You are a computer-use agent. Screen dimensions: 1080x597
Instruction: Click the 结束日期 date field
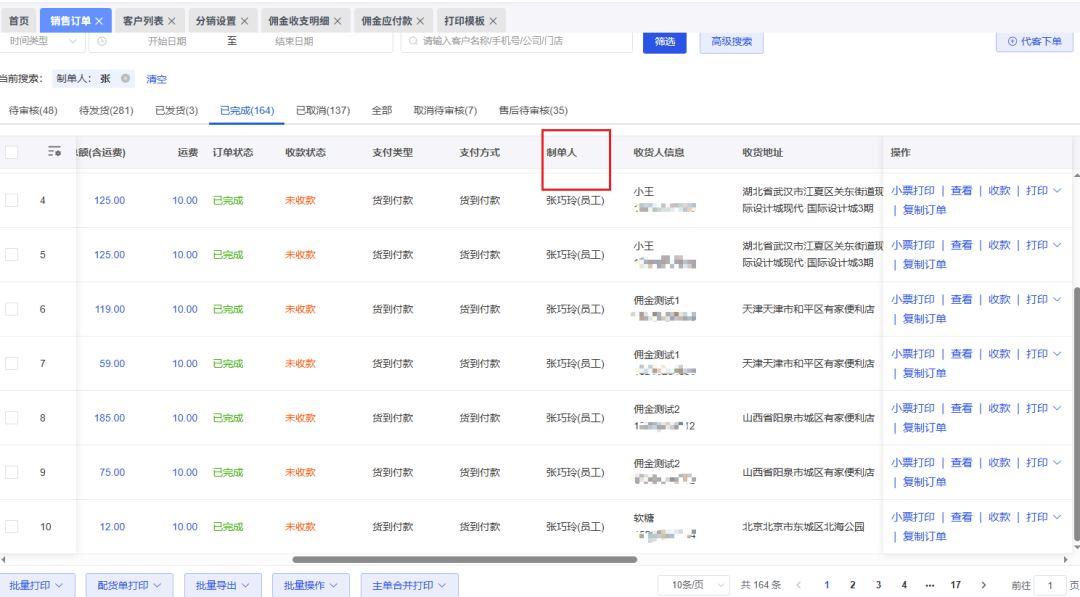294,41
